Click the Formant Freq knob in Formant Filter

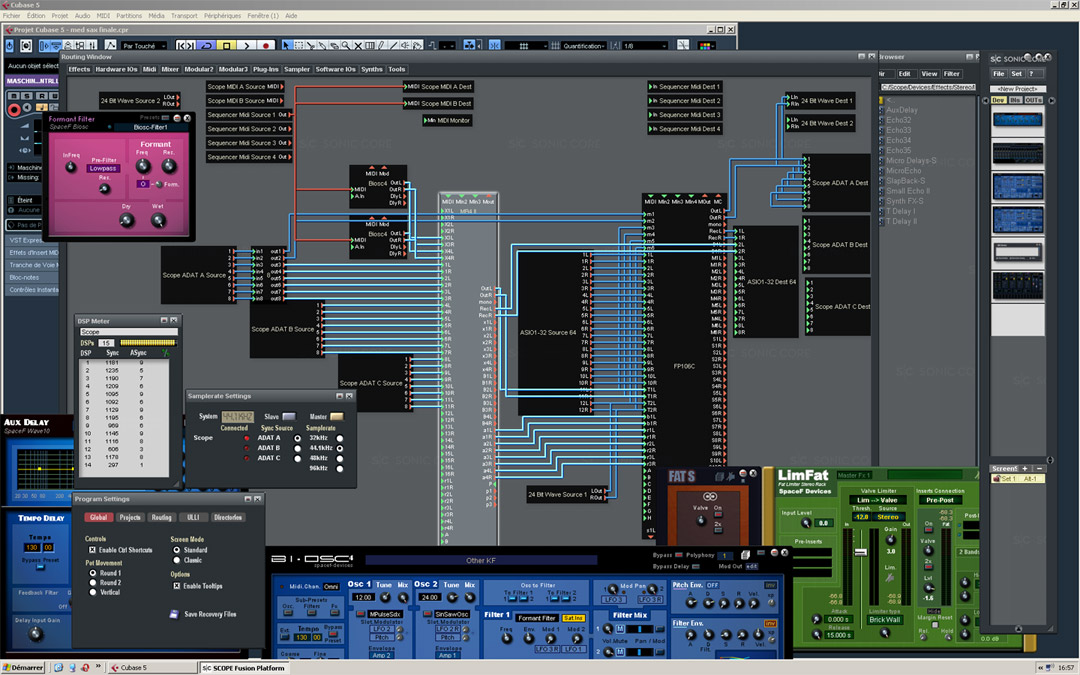143,165
